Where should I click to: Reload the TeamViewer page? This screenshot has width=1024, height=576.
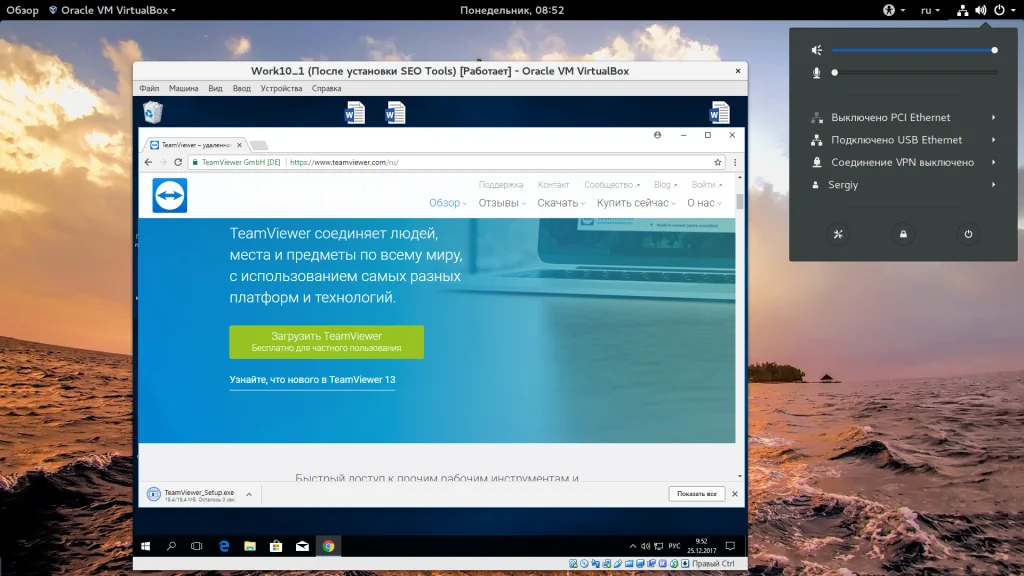click(178, 162)
